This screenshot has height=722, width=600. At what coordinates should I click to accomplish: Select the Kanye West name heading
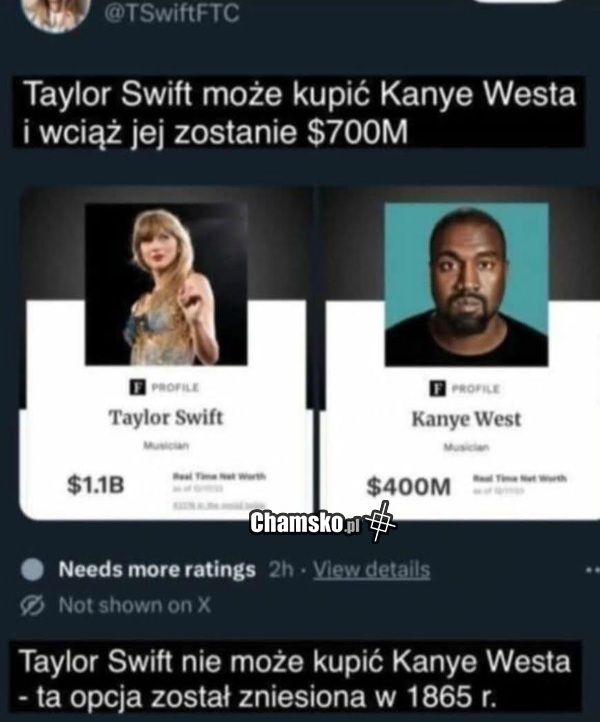(x=466, y=419)
